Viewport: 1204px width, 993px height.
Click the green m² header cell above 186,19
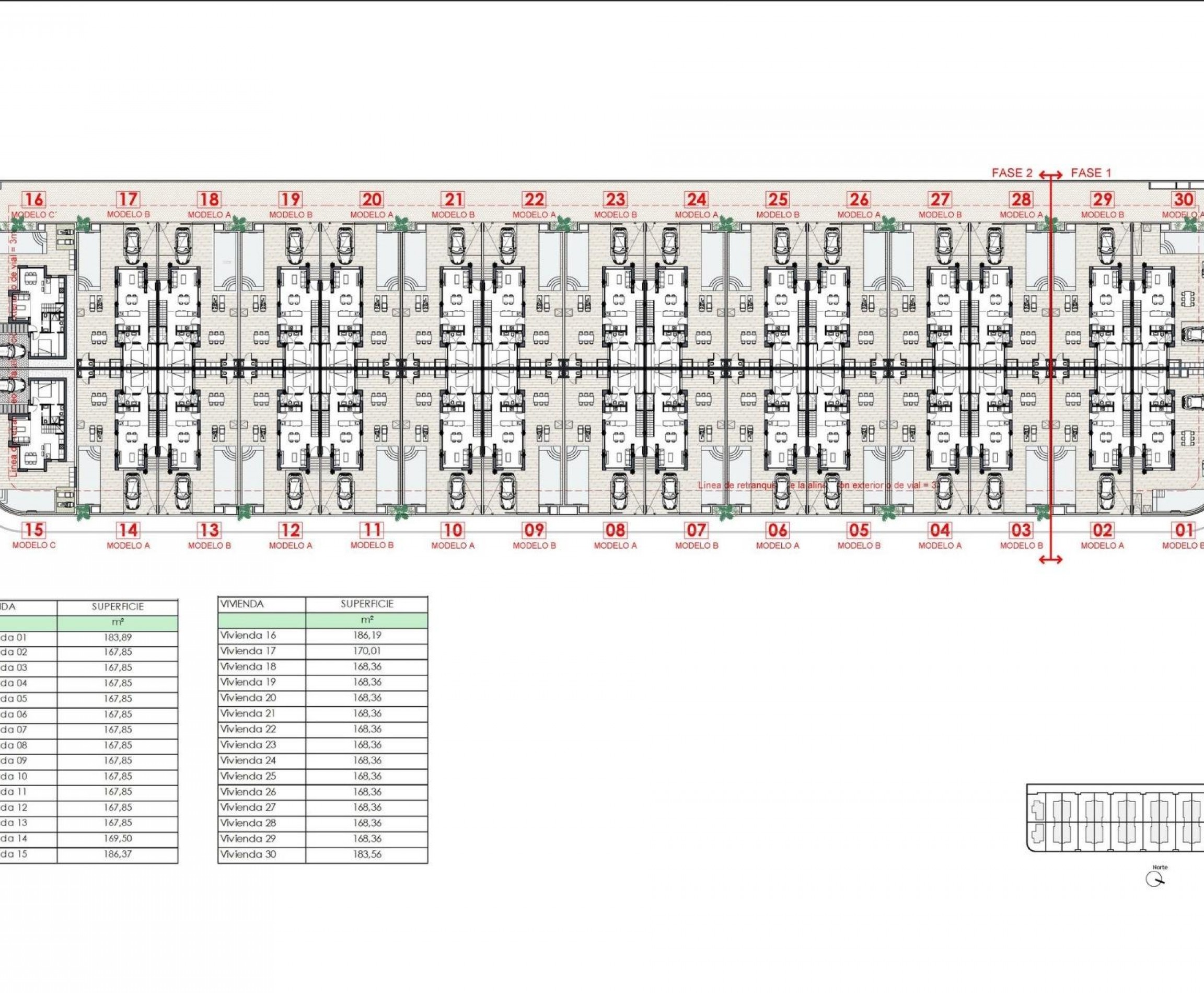pos(367,620)
